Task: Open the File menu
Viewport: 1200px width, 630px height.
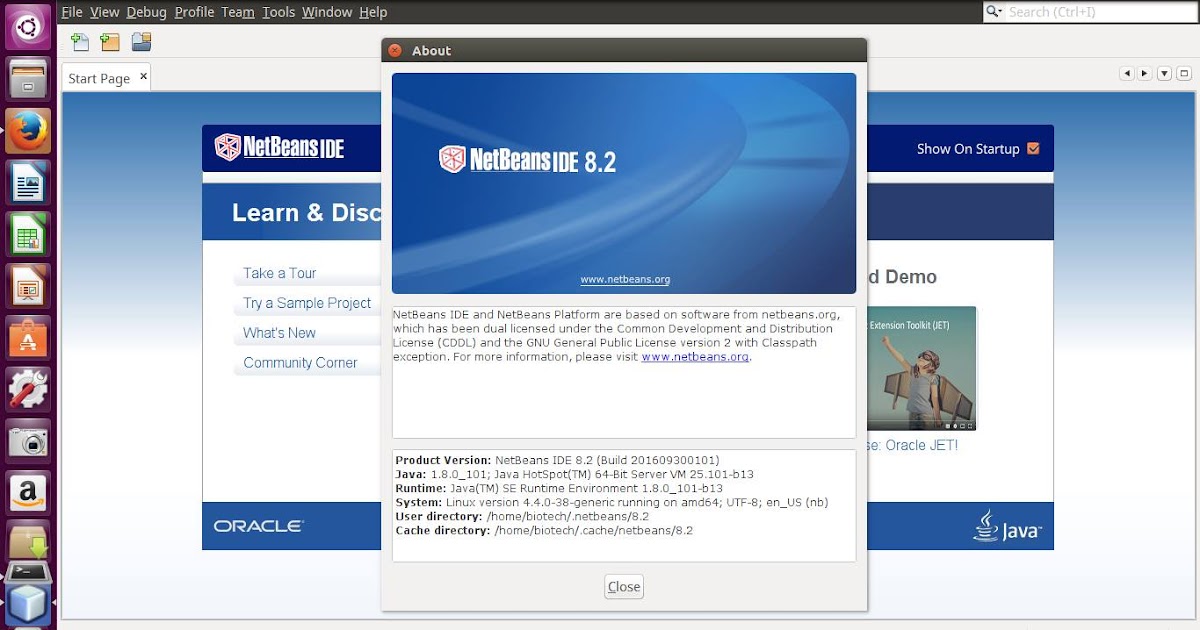Action: [72, 12]
